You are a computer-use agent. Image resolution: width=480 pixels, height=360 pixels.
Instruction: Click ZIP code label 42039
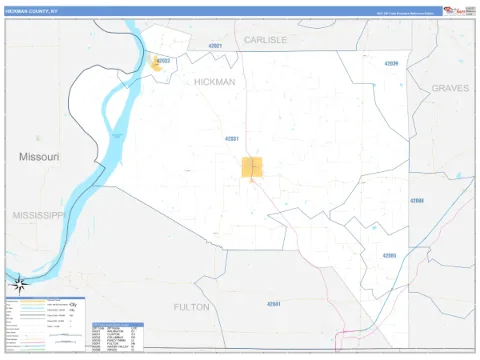pos(391,63)
